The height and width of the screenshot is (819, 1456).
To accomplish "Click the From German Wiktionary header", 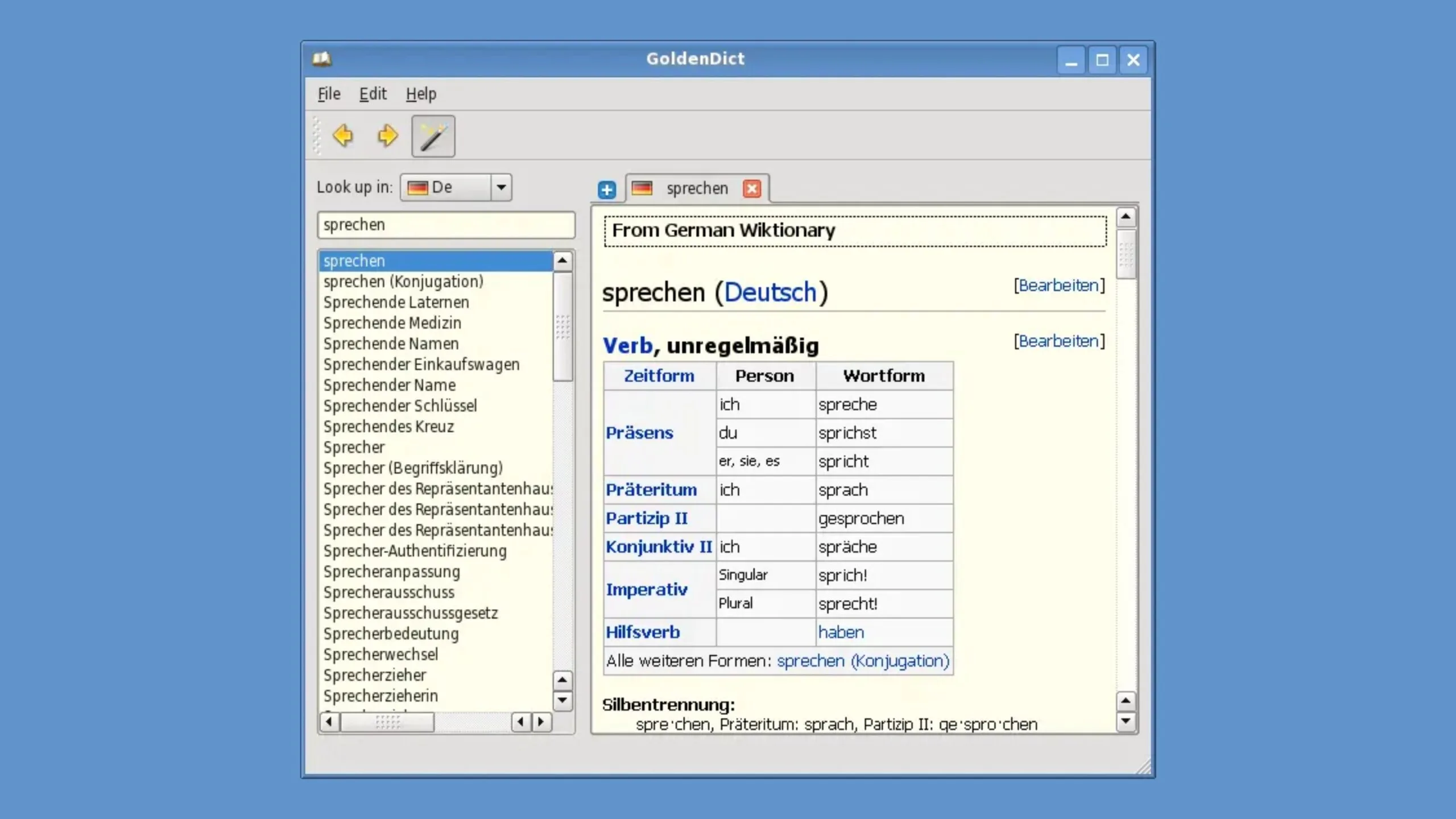I will click(x=855, y=231).
